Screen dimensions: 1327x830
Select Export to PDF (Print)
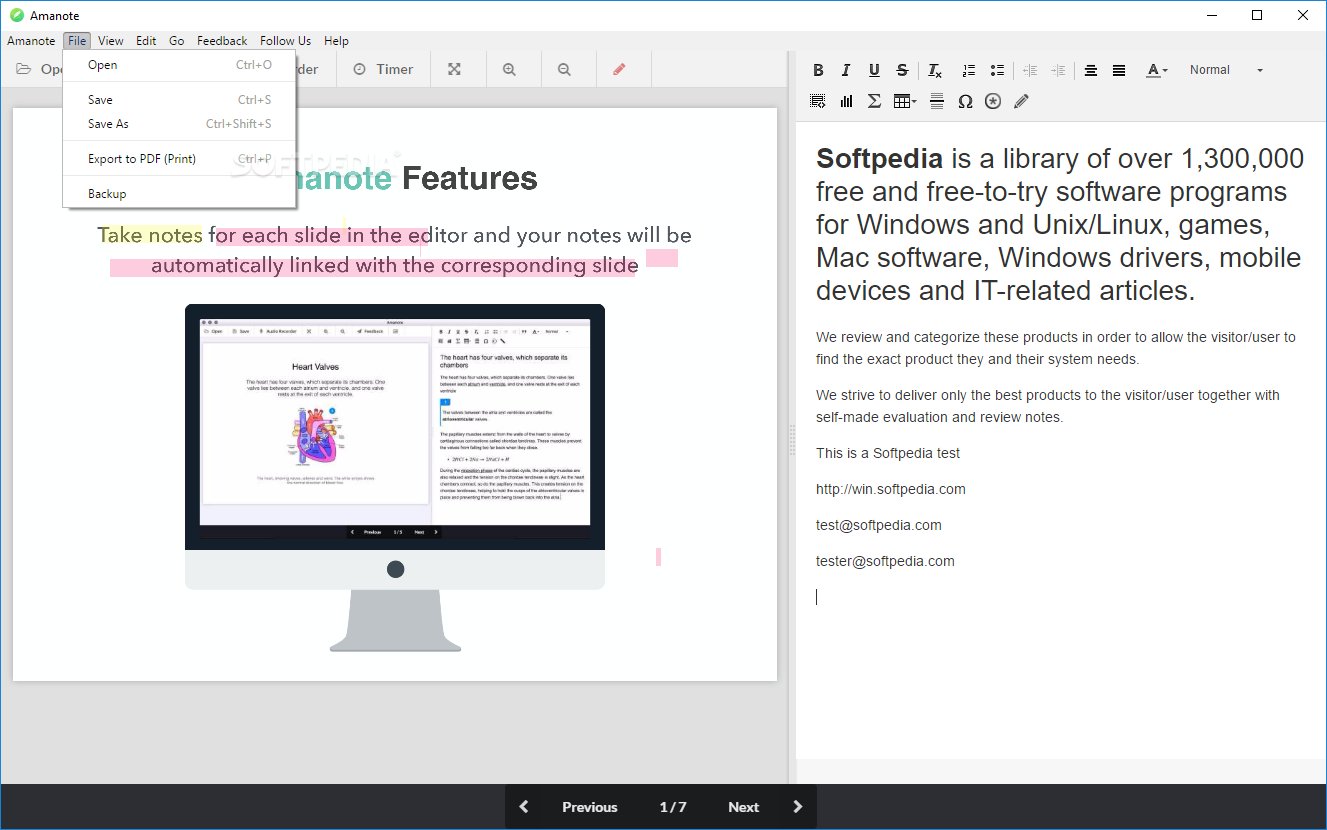click(x=179, y=159)
